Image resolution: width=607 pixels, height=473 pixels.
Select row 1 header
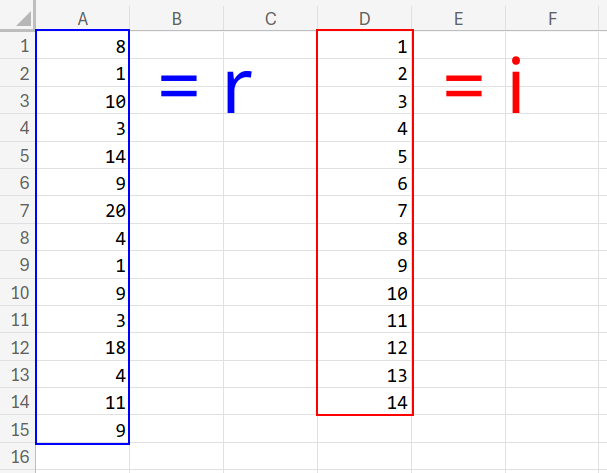tap(17, 45)
